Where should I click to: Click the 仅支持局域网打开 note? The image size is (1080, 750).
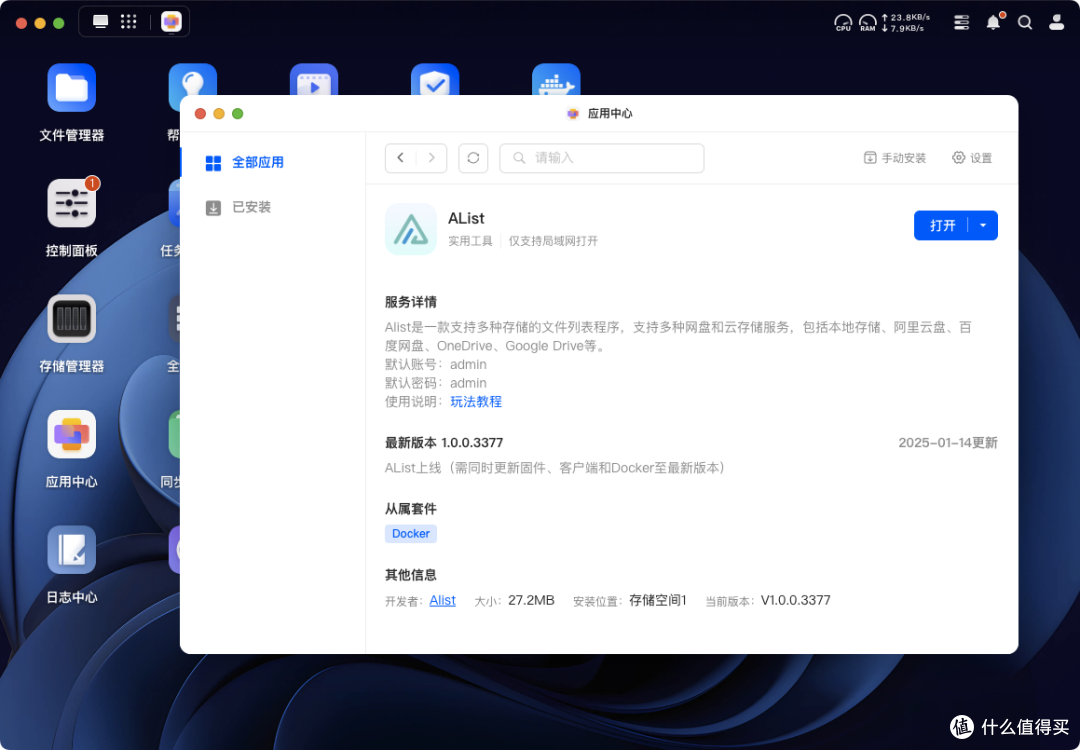click(x=553, y=241)
